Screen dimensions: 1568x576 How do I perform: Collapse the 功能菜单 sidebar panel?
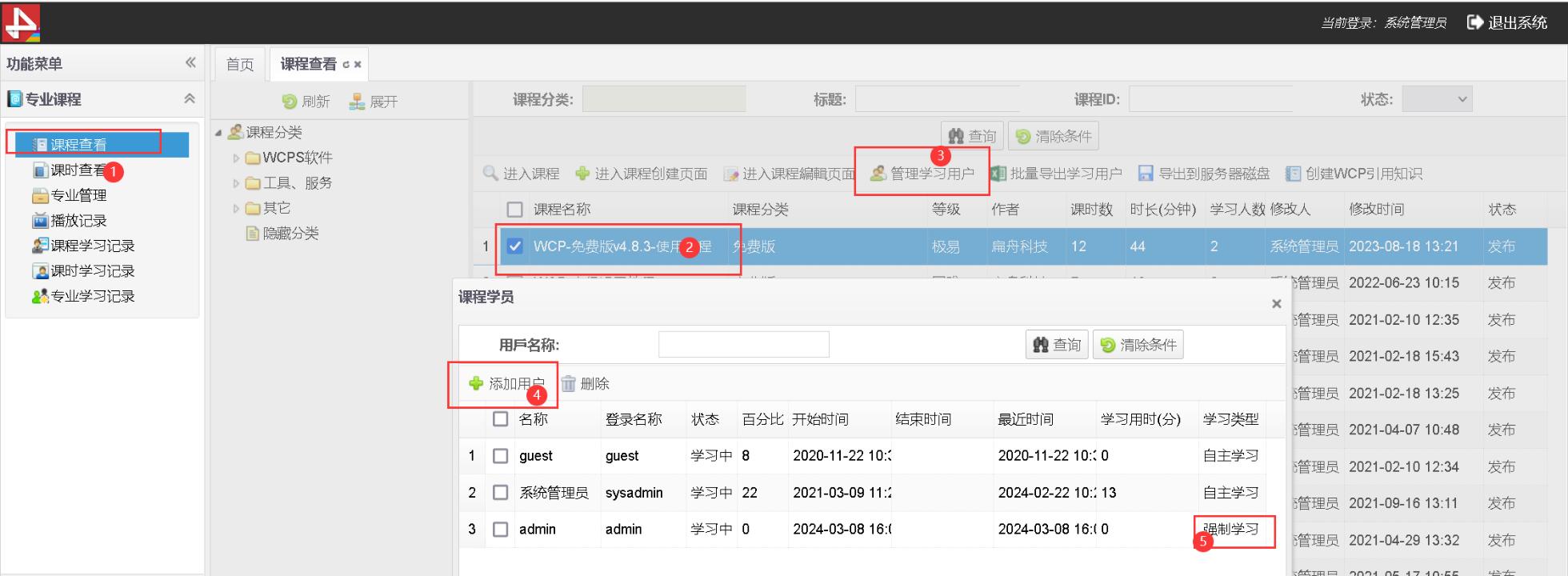190,62
